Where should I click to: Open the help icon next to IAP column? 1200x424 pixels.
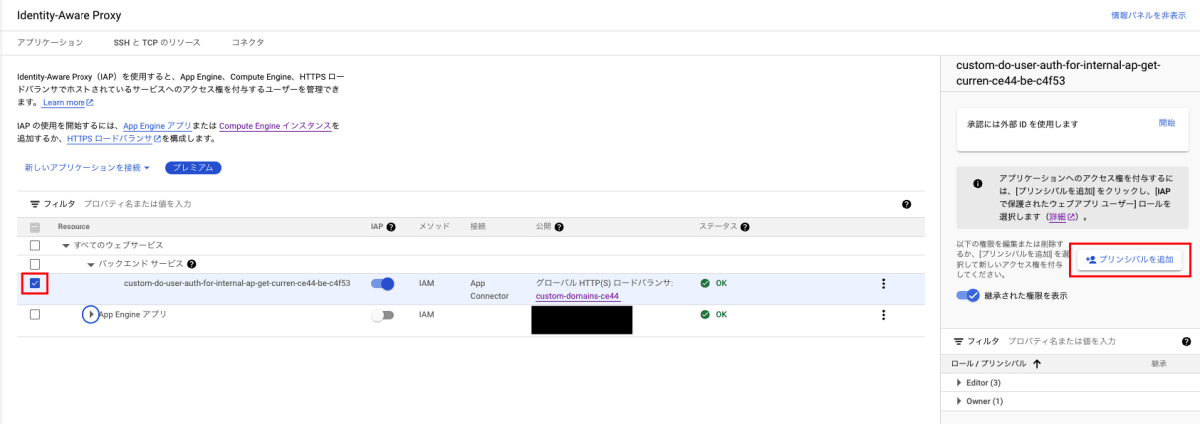click(392, 227)
